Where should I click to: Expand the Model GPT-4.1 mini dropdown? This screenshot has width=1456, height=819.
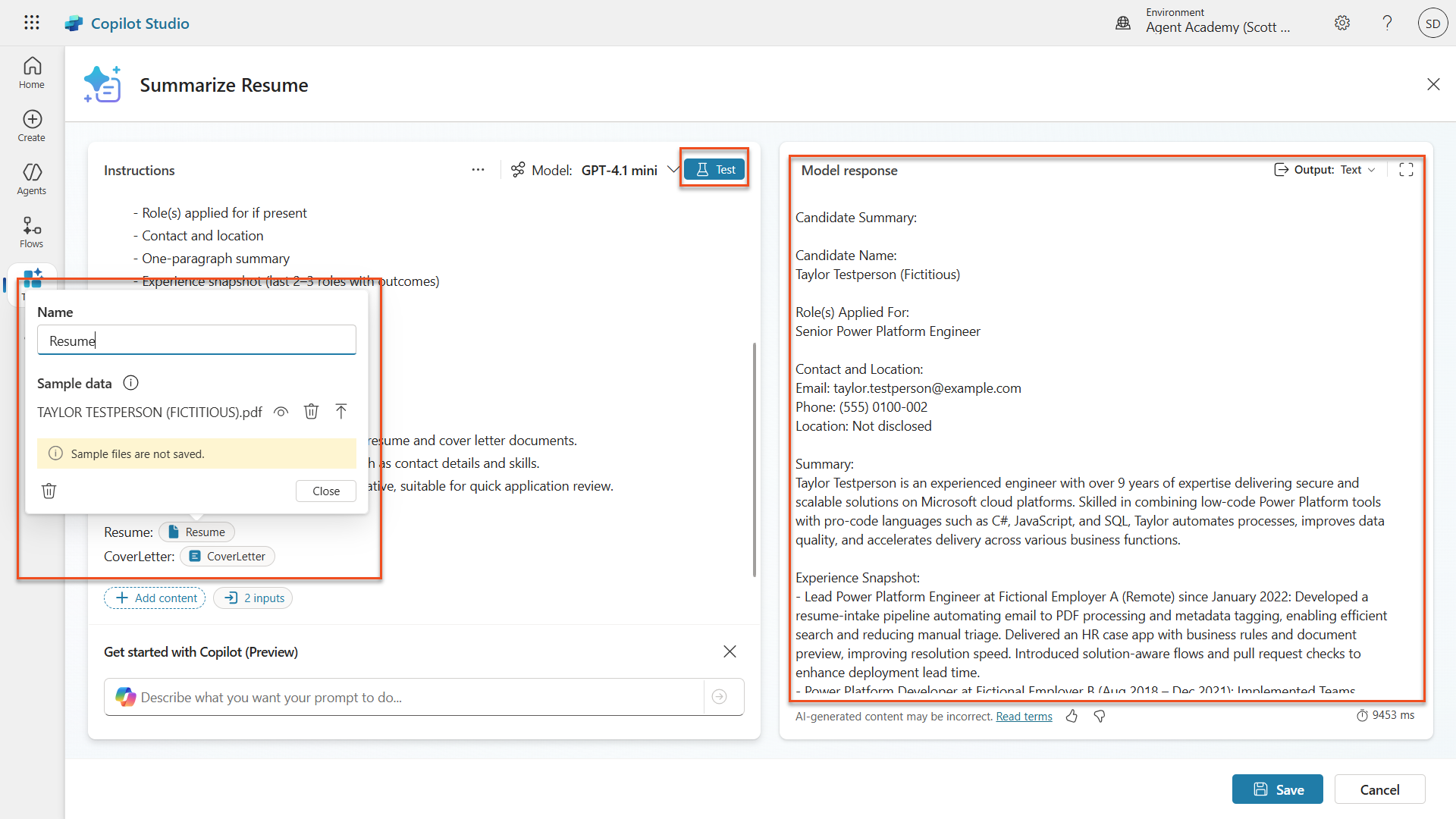pyautogui.click(x=672, y=170)
